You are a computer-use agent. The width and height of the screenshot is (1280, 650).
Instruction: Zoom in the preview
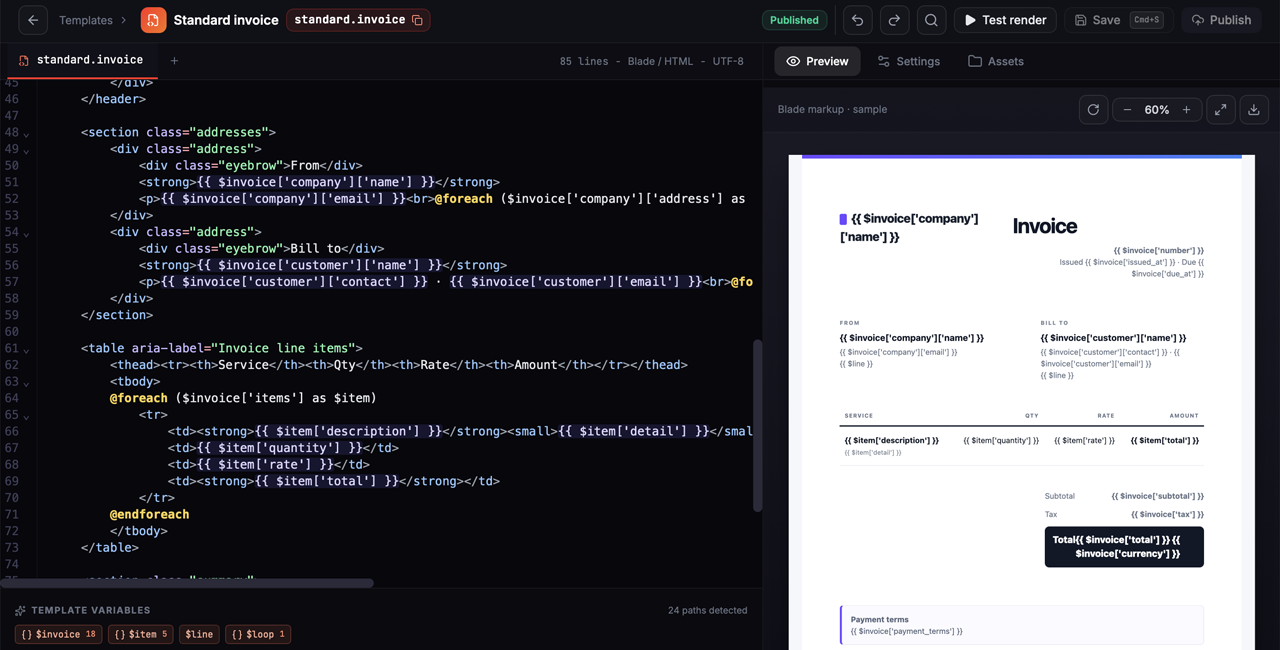[1187, 110]
